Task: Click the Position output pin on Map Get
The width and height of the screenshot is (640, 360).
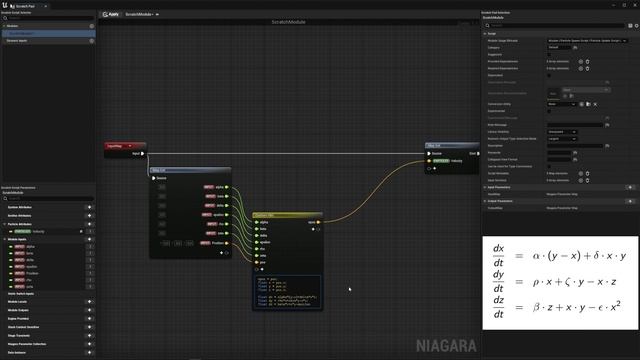Action: tap(227, 243)
